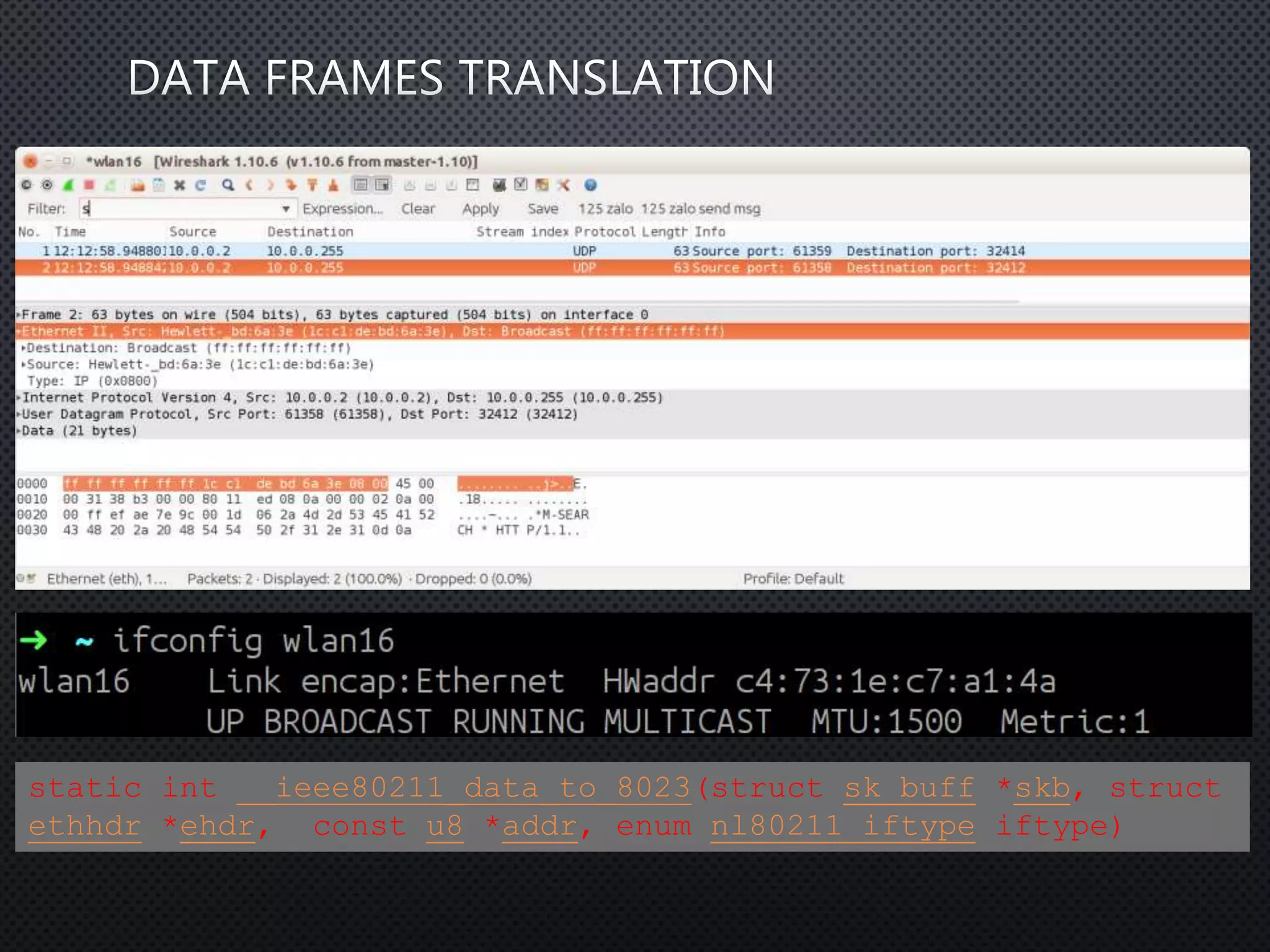This screenshot has height=952, width=1270.
Task: Expand Internet Protocol Version 4 node
Action: coord(19,398)
